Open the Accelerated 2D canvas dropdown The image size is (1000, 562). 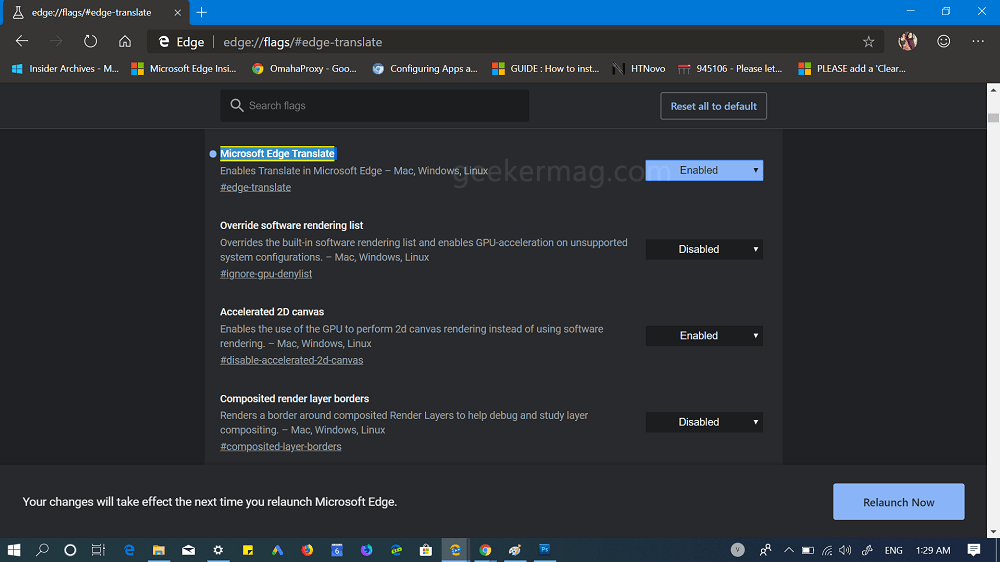(x=704, y=336)
